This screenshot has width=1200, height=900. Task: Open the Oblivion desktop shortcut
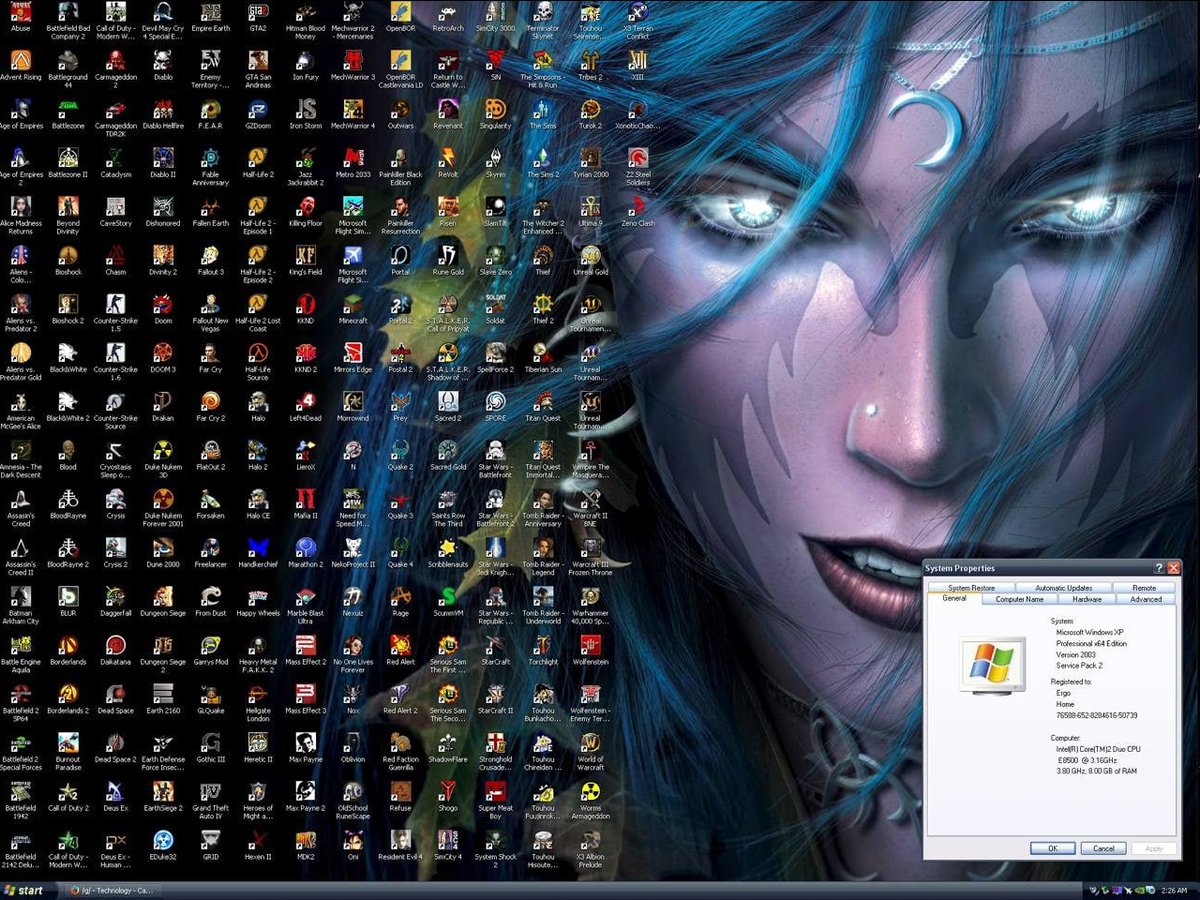click(x=353, y=749)
